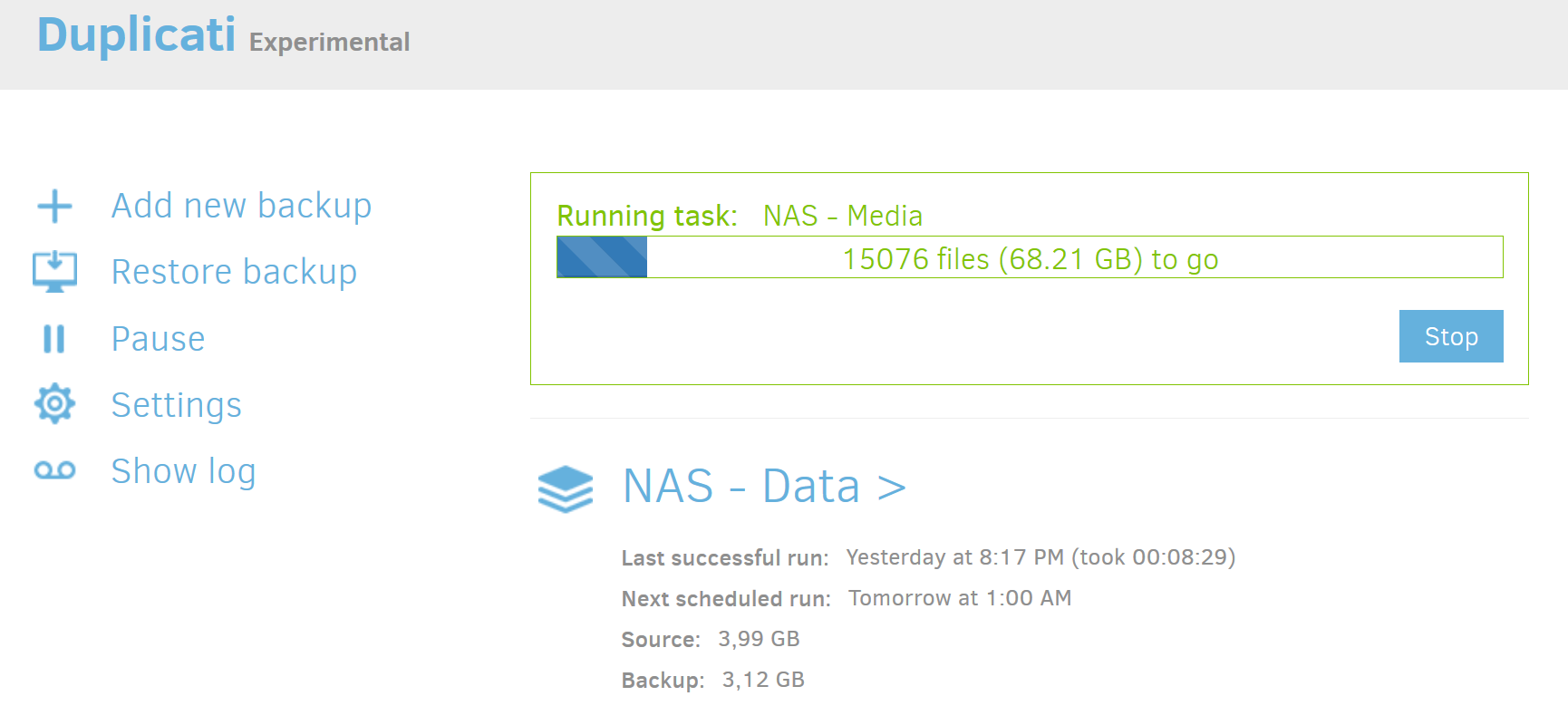
Task: Click the restore backup monitor icon
Action: click(54, 271)
